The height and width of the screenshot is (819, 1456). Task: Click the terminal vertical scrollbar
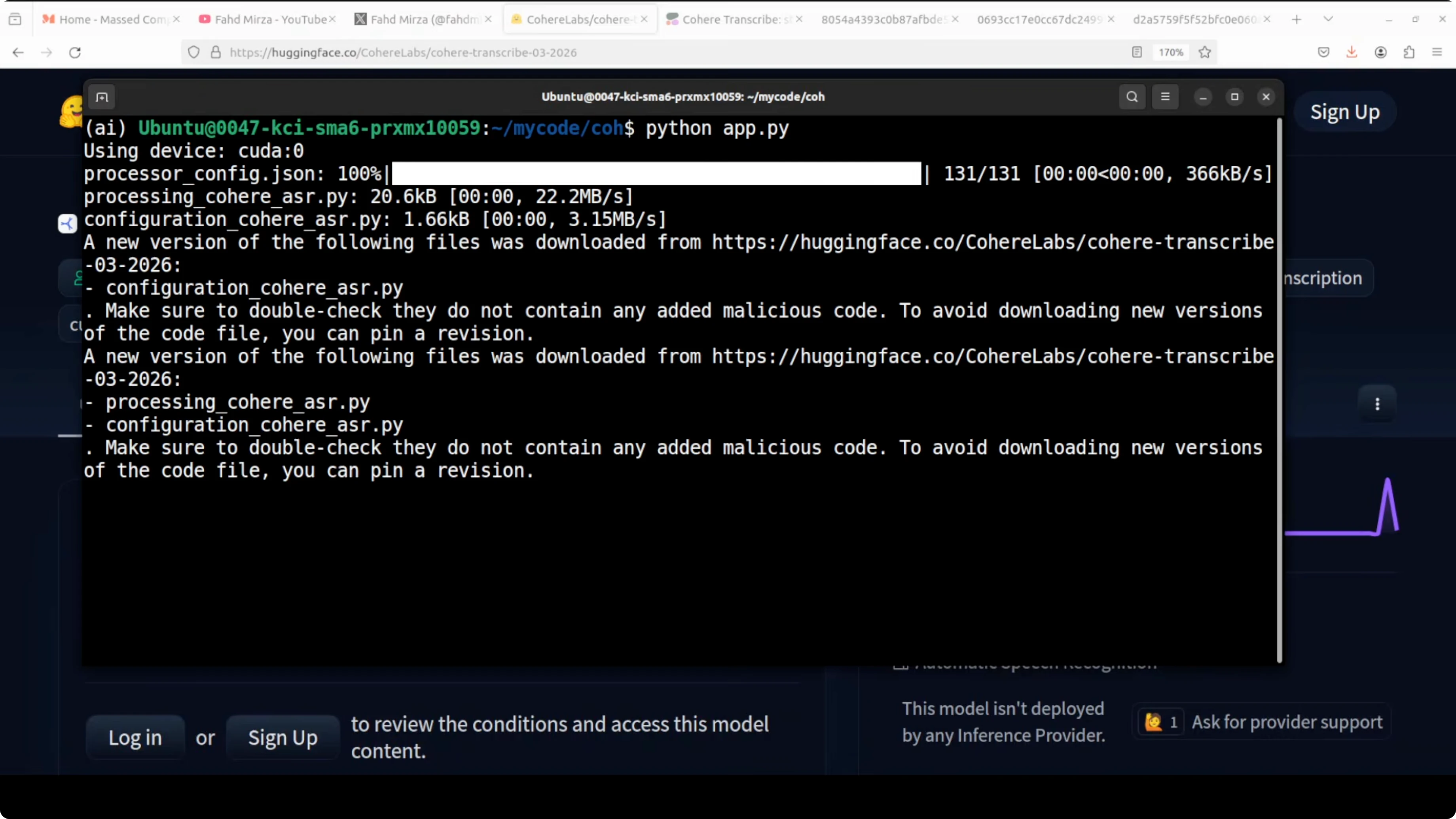1279,390
